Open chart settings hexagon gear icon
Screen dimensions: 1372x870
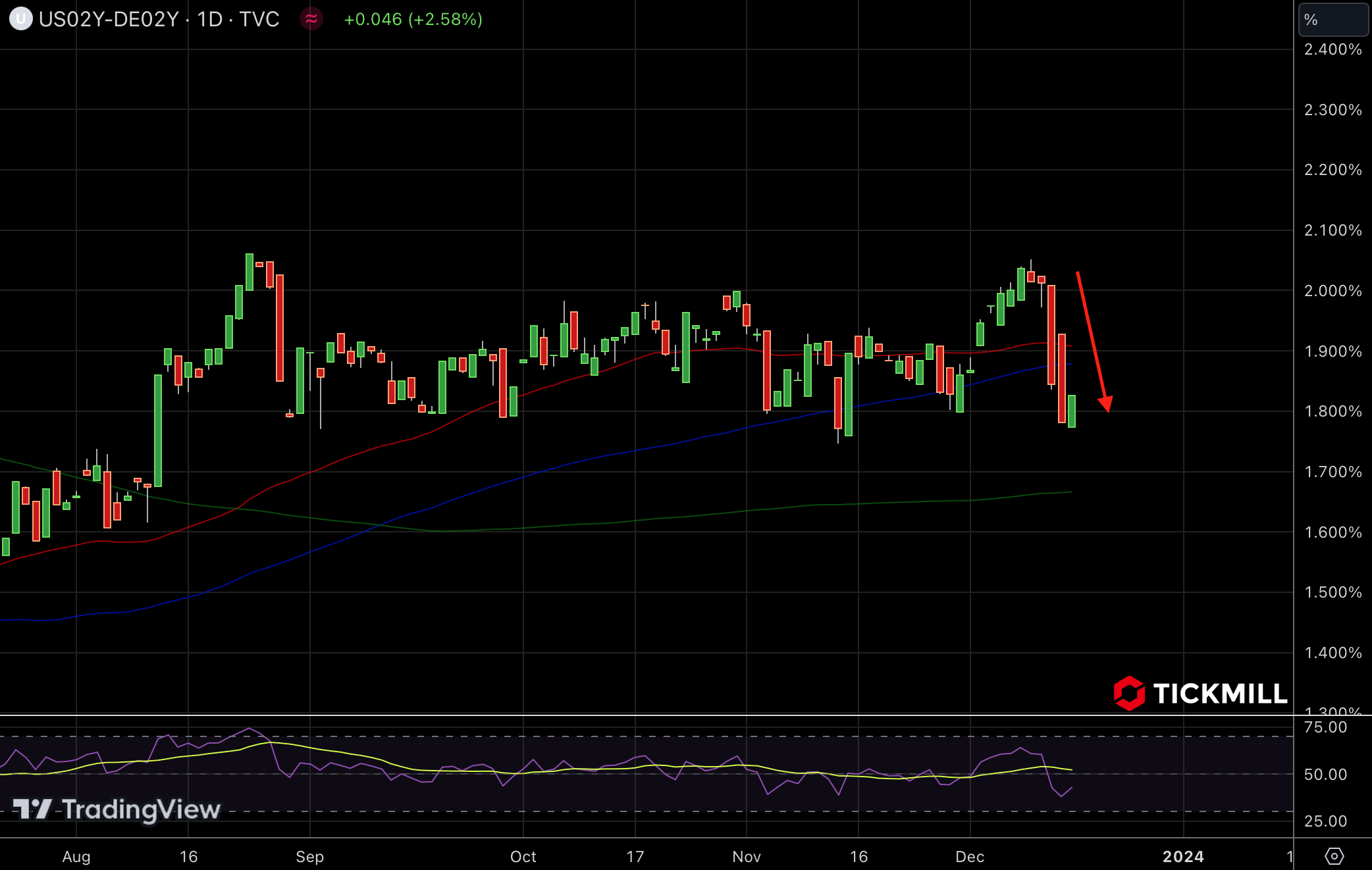pos(1334,856)
